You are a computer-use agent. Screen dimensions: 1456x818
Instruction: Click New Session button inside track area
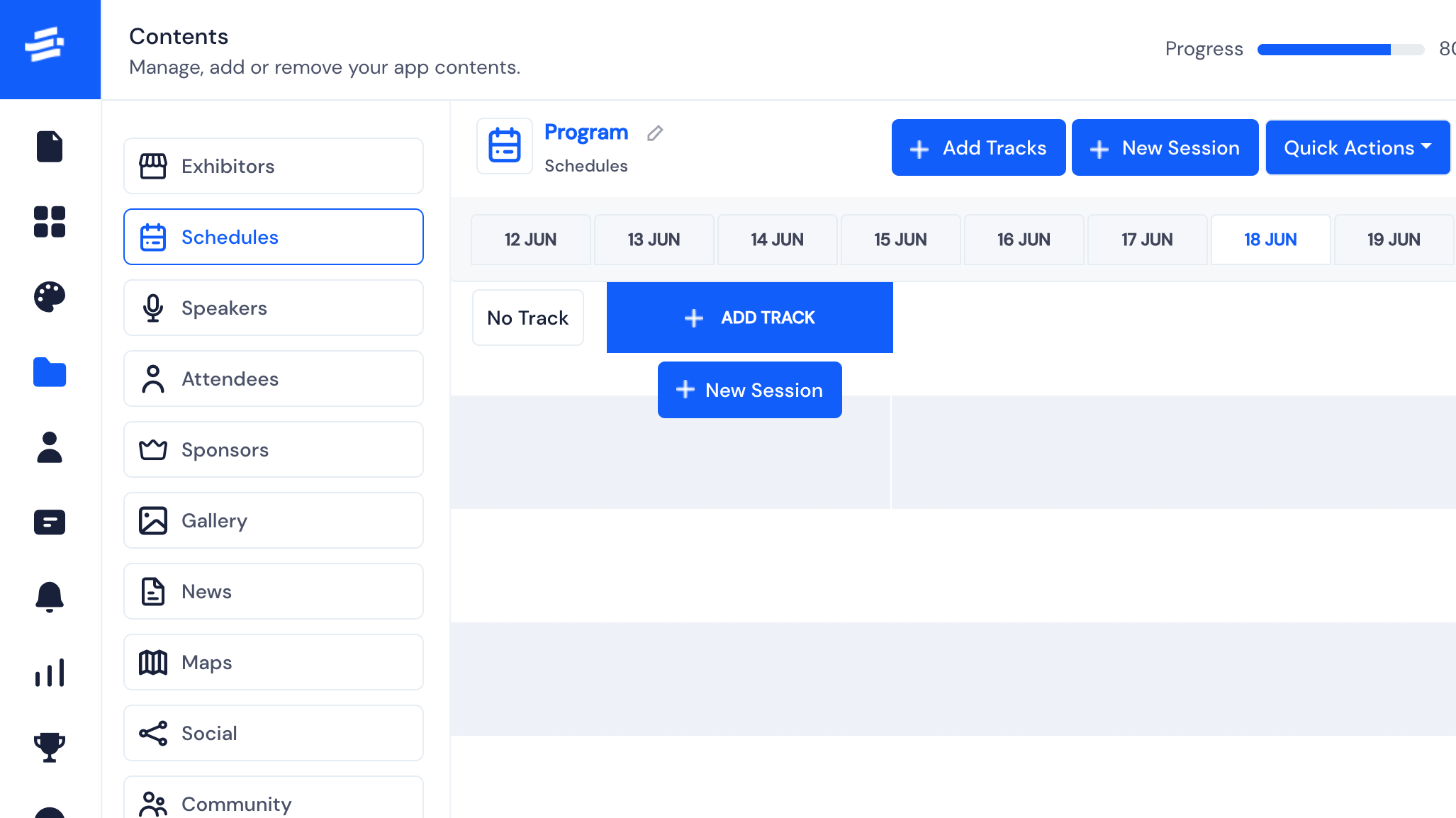point(749,390)
